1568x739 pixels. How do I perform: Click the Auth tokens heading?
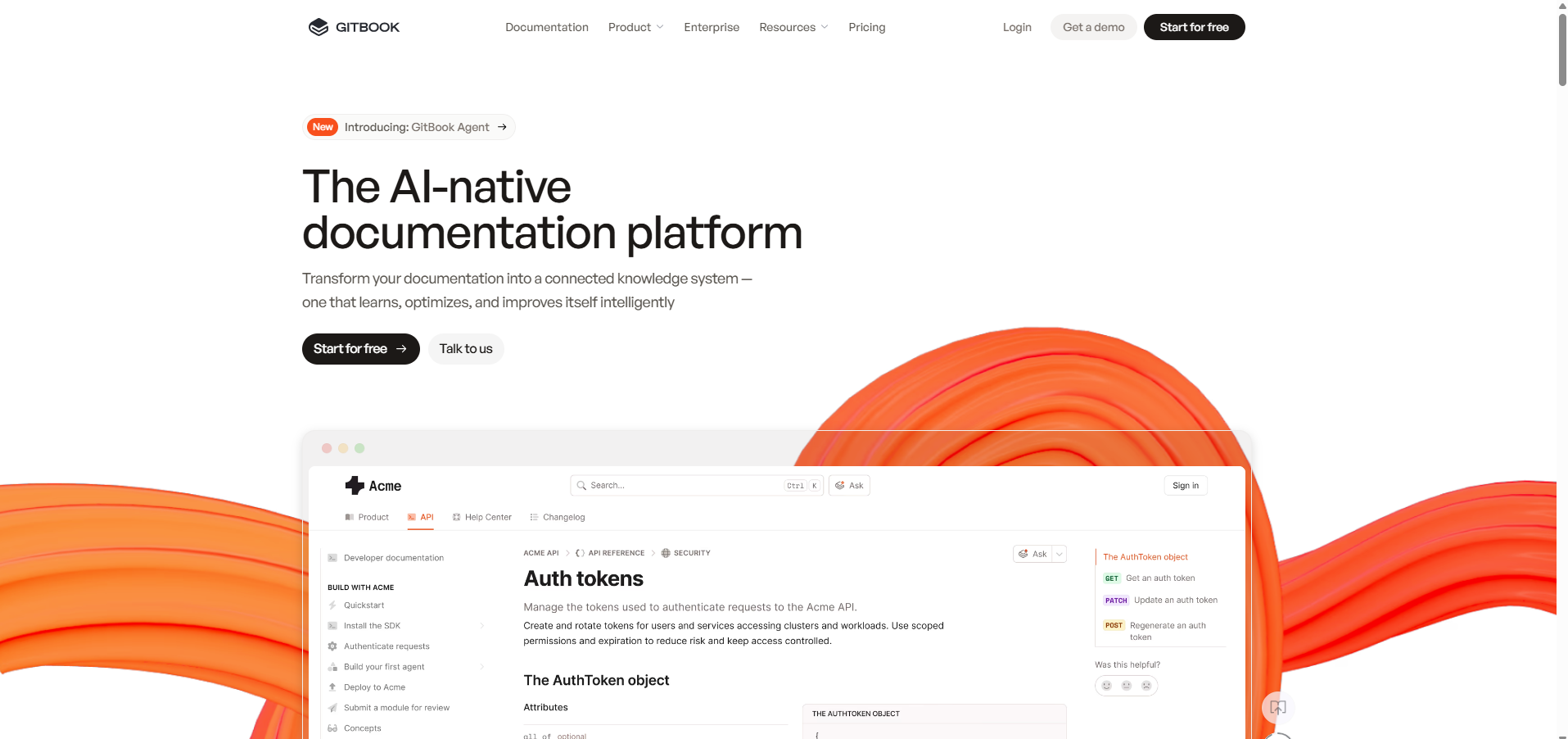(583, 579)
